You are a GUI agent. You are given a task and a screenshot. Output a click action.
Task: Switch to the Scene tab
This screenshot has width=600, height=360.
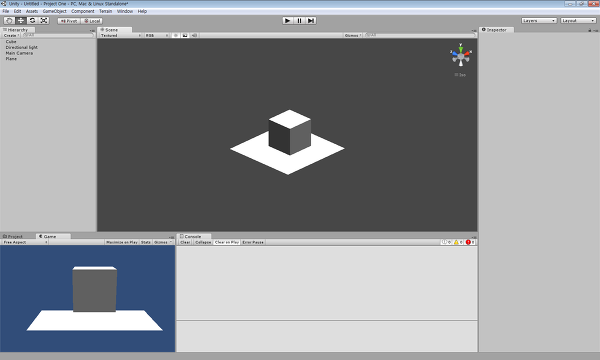point(114,30)
